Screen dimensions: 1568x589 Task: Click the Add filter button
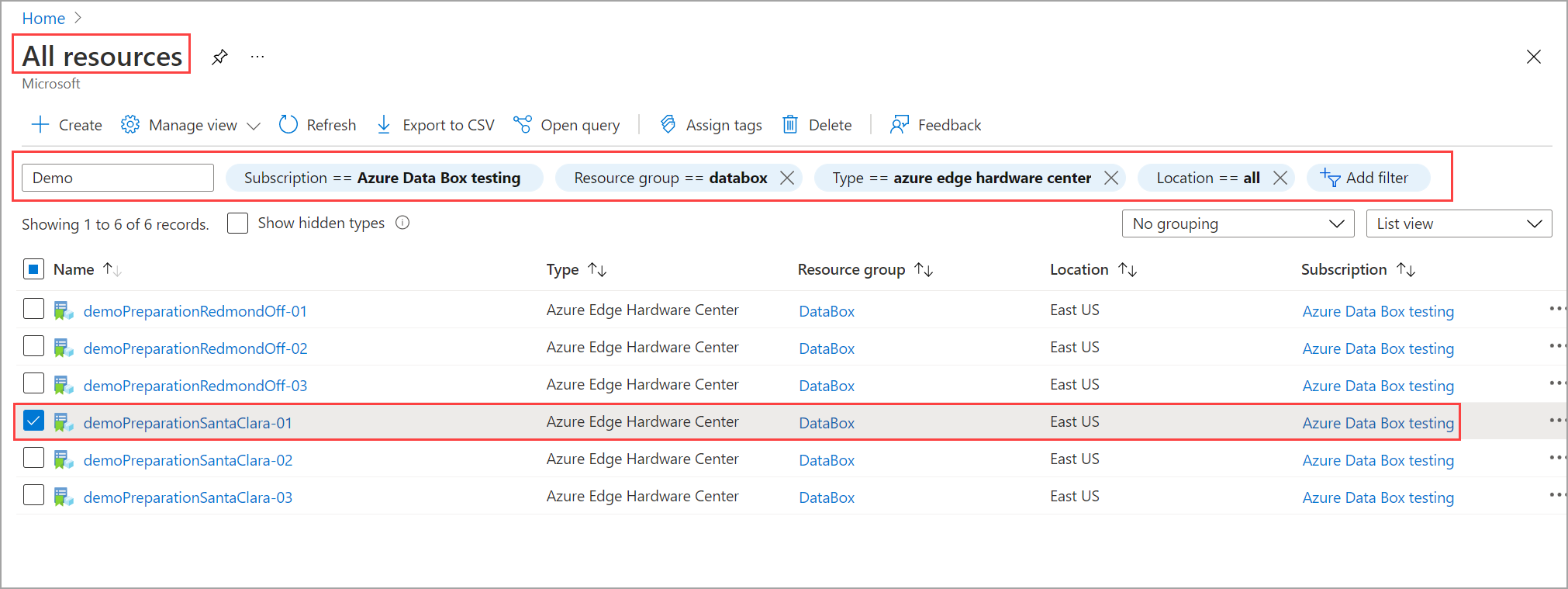point(1366,178)
